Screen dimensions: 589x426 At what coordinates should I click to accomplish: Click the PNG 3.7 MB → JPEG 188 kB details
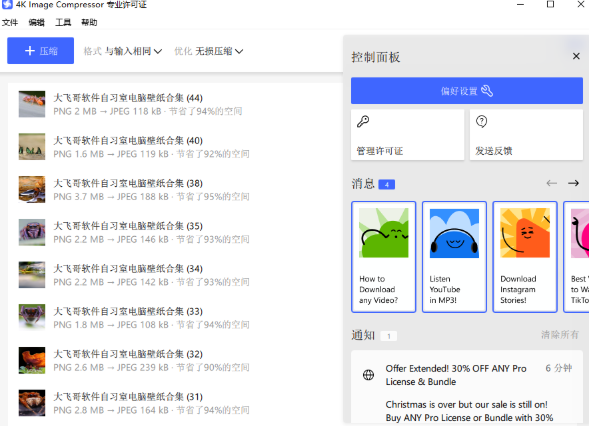coord(151,197)
